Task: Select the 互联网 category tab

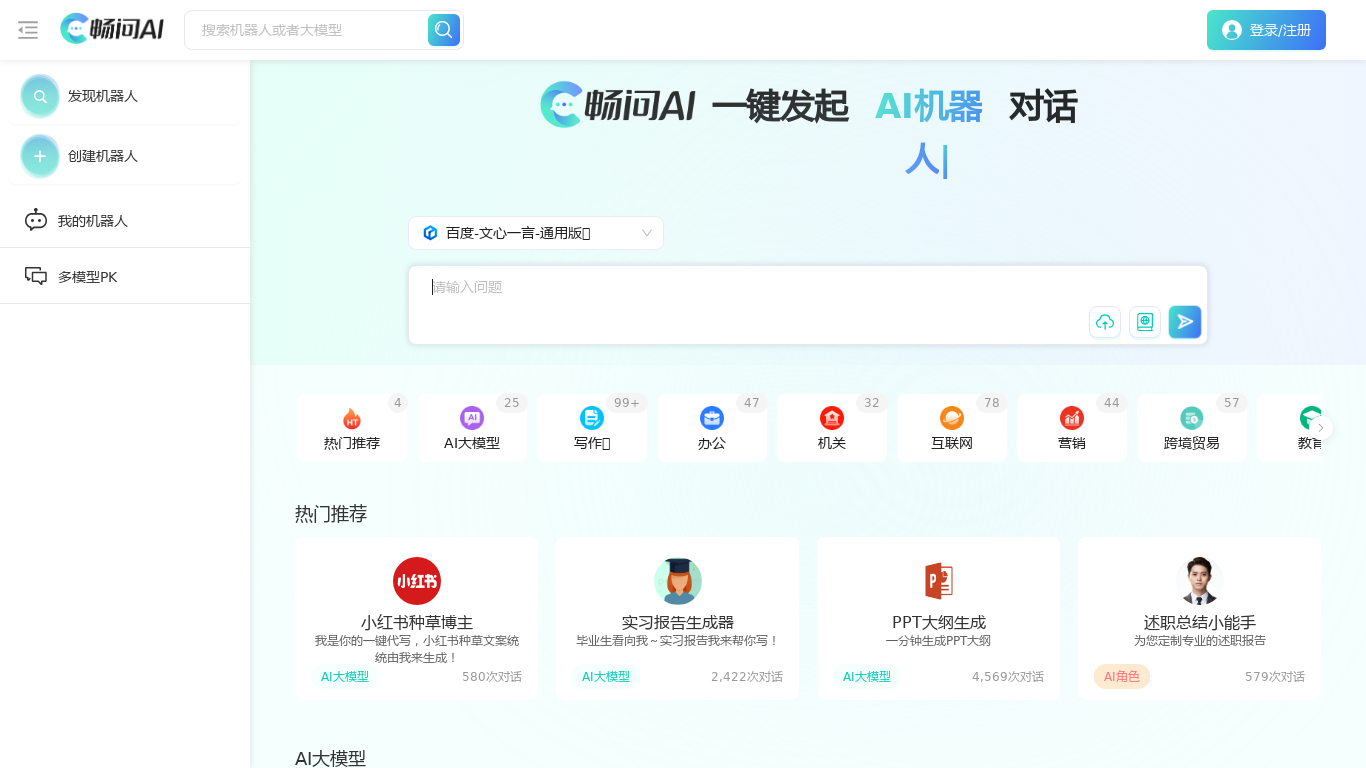Action: [x=952, y=428]
